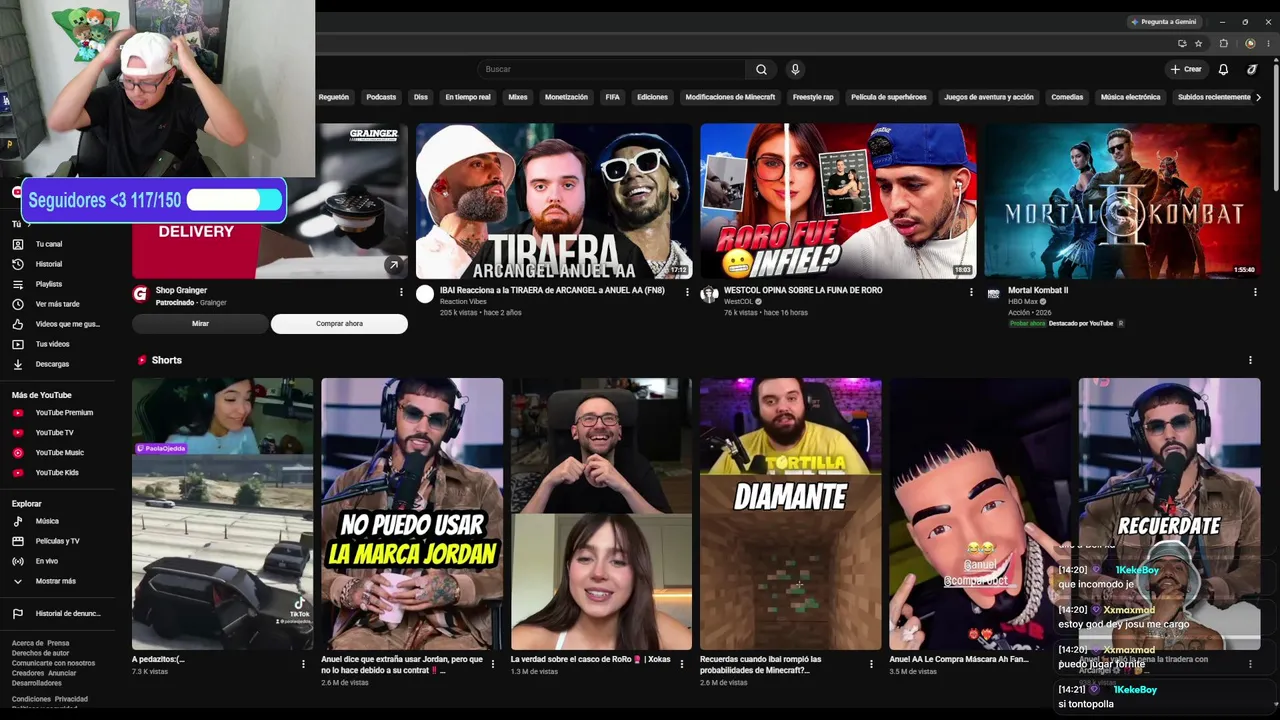Open options for Anuel Jordan short
The image size is (1280, 720).
[x=492, y=663]
